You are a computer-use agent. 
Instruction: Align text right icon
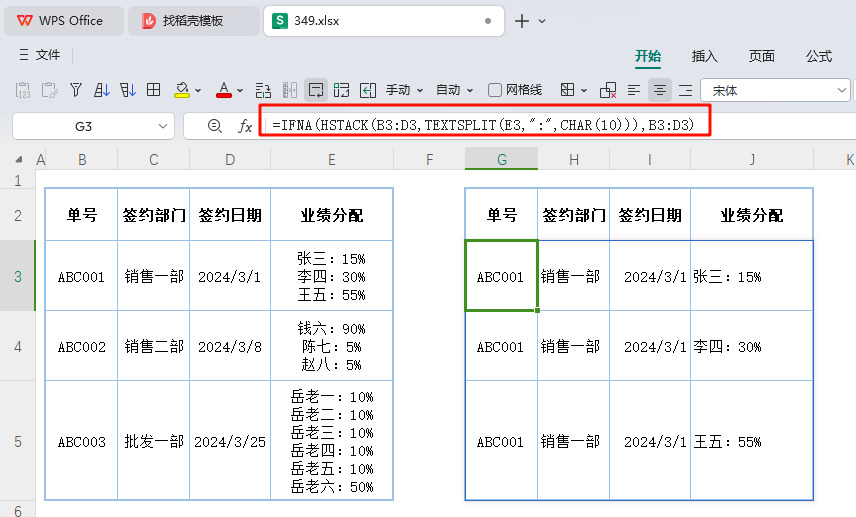pos(686,90)
